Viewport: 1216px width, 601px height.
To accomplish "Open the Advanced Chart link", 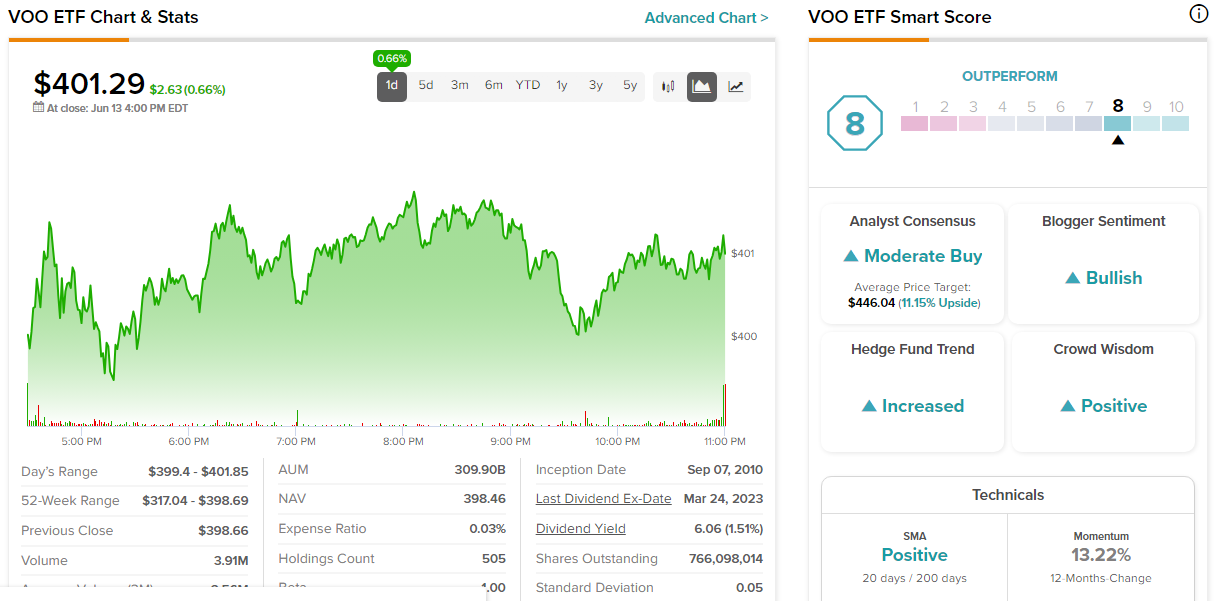I will pos(706,17).
